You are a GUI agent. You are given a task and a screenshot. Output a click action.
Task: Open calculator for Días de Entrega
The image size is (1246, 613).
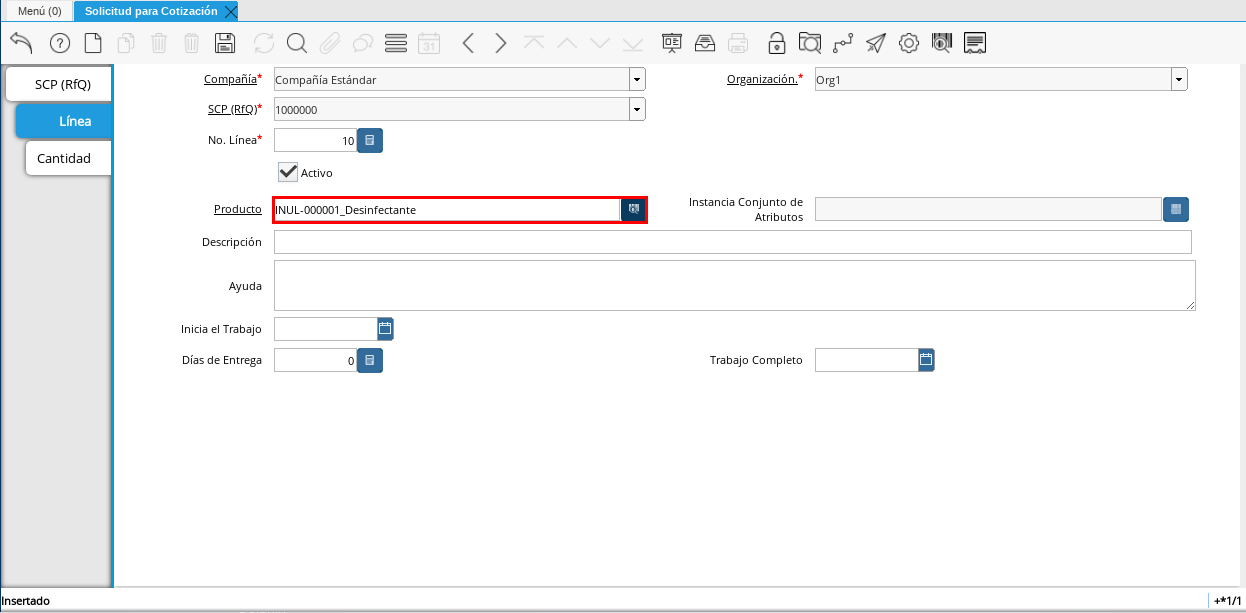370,360
